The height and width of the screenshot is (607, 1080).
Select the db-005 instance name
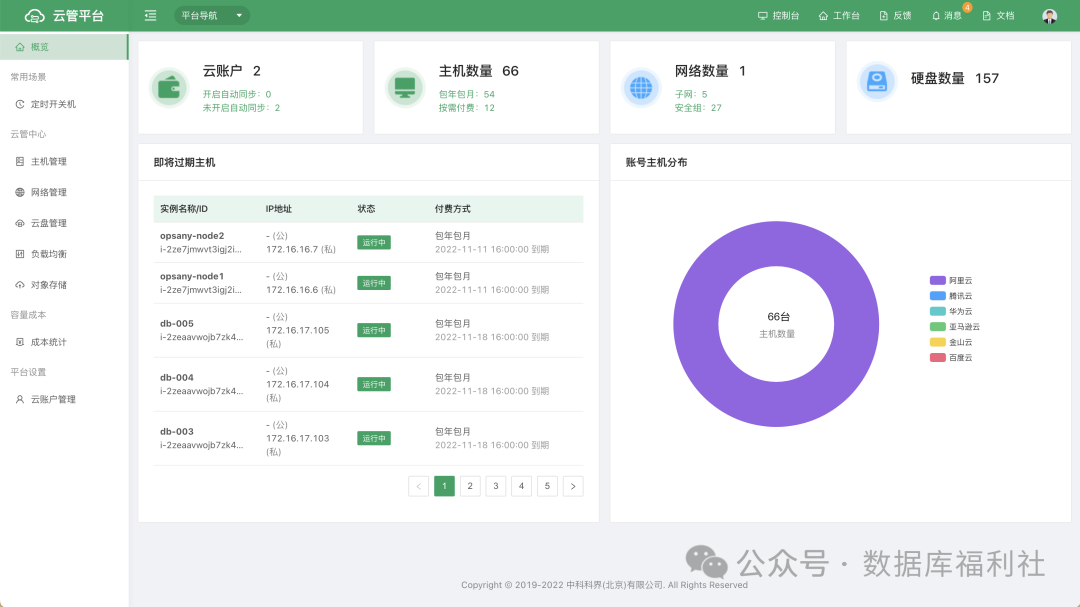pos(177,323)
